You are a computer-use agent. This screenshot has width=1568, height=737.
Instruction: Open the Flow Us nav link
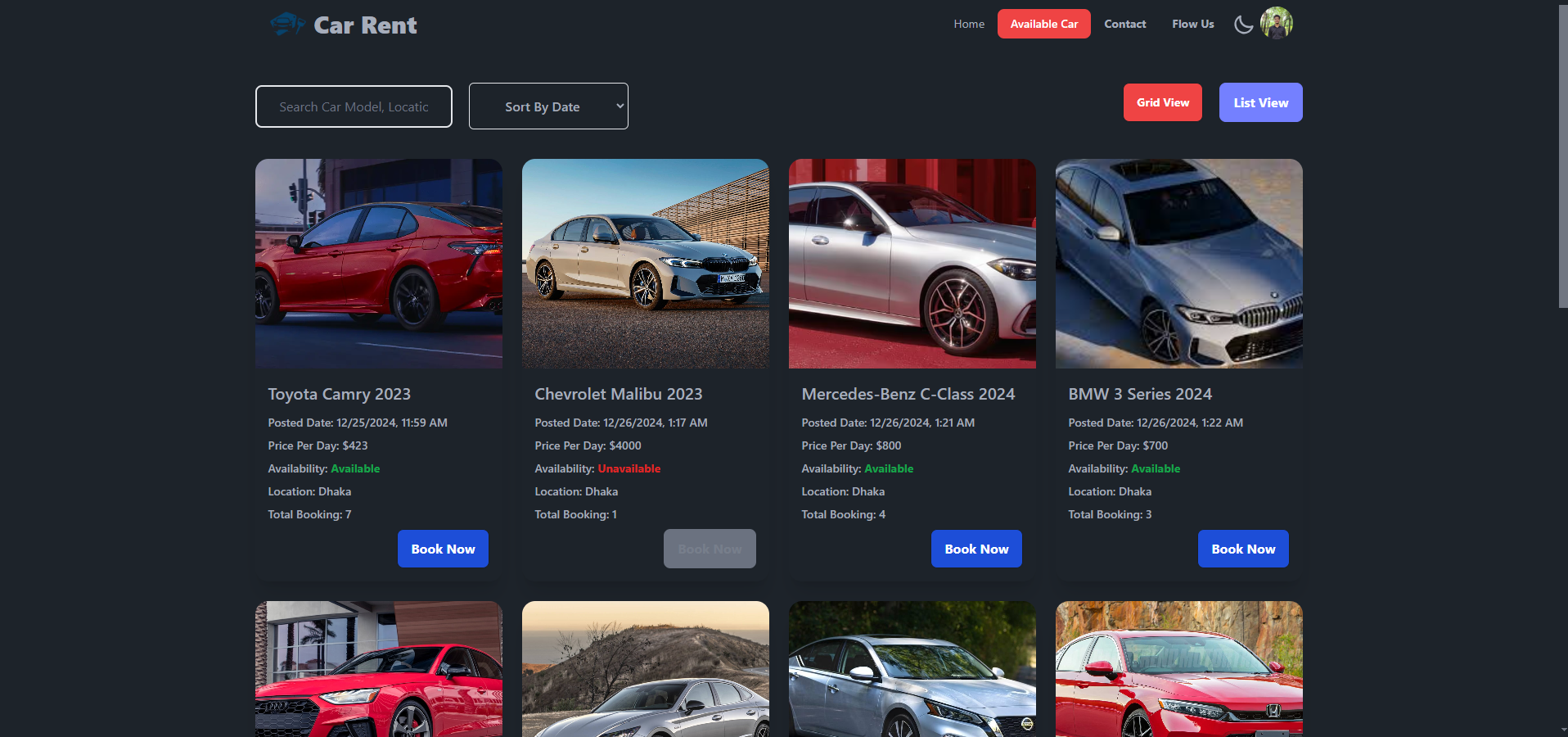coord(1193,24)
